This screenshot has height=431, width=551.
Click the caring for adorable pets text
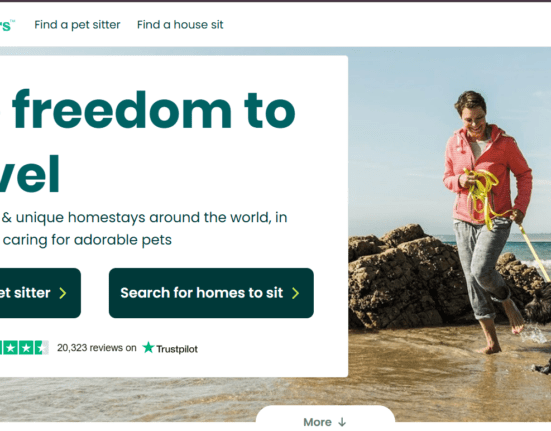[87, 240]
